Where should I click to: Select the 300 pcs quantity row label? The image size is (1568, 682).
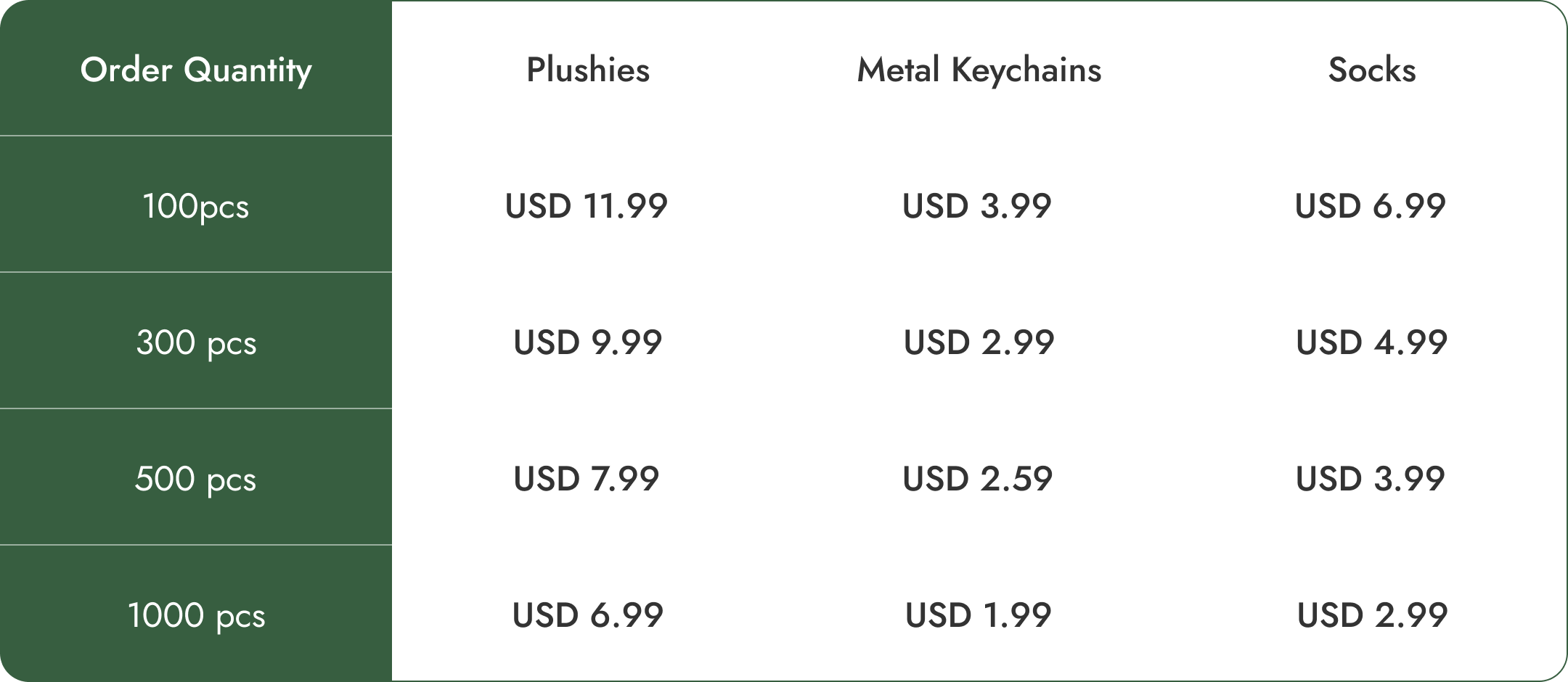click(196, 342)
